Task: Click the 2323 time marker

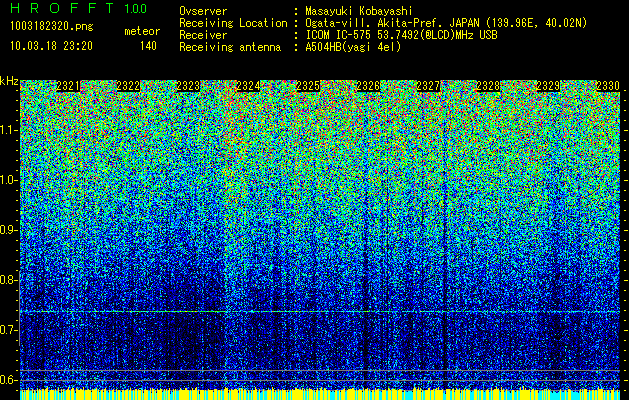Action: point(188,85)
